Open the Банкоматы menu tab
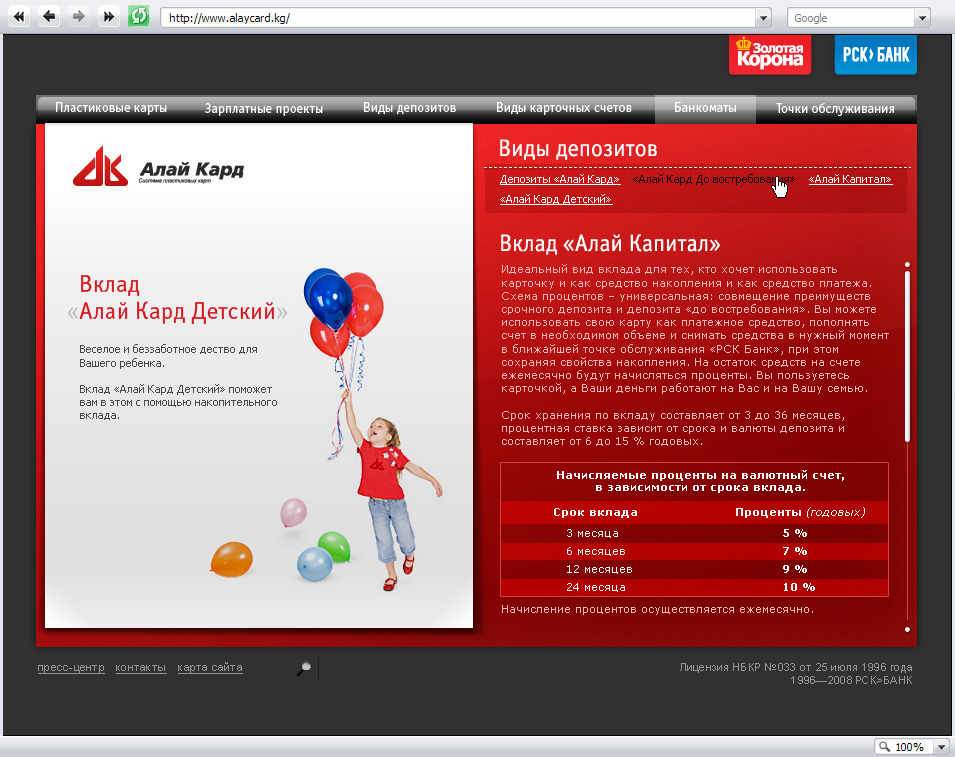Viewport: 955px width, 757px height. 705,108
